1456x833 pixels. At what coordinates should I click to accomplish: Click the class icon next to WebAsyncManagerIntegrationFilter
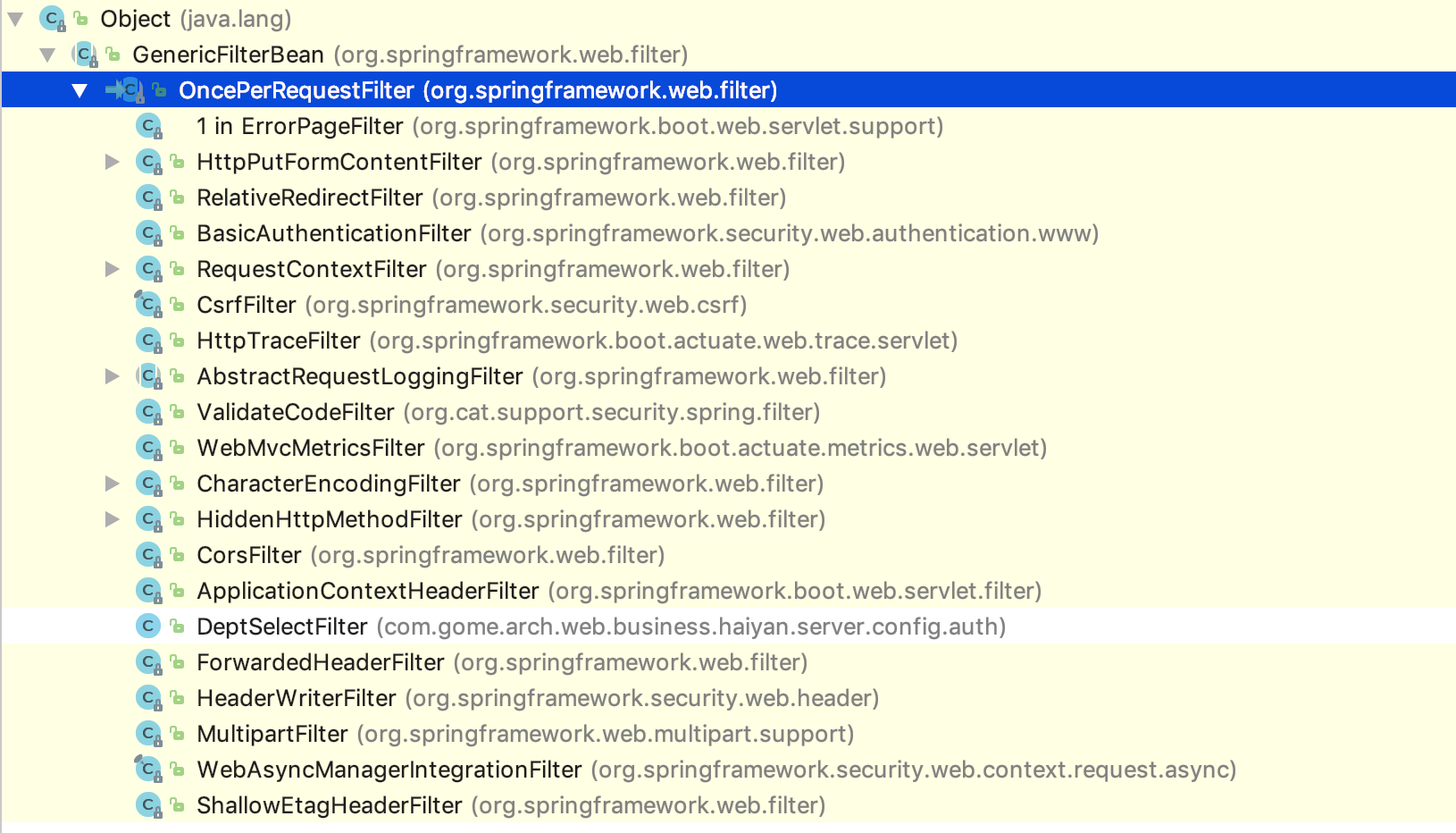[148, 769]
